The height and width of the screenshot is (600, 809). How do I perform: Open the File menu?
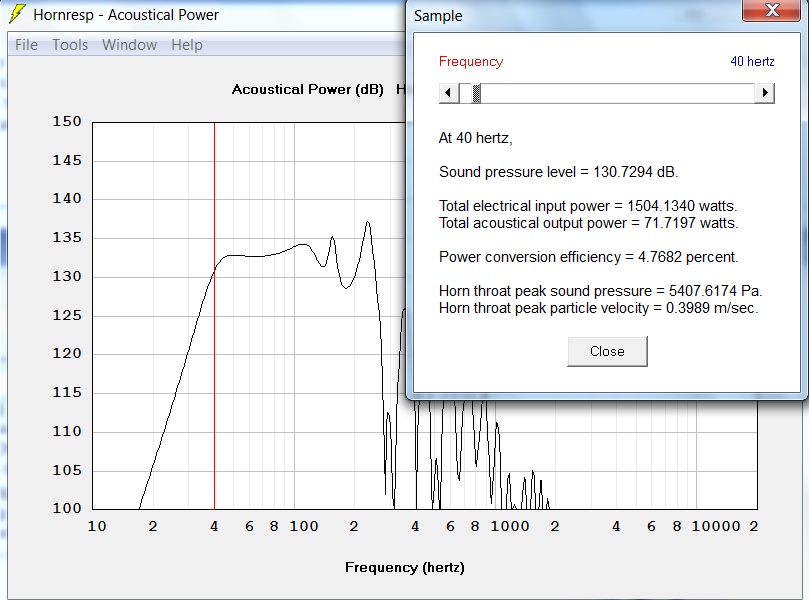[x=26, y=45]
